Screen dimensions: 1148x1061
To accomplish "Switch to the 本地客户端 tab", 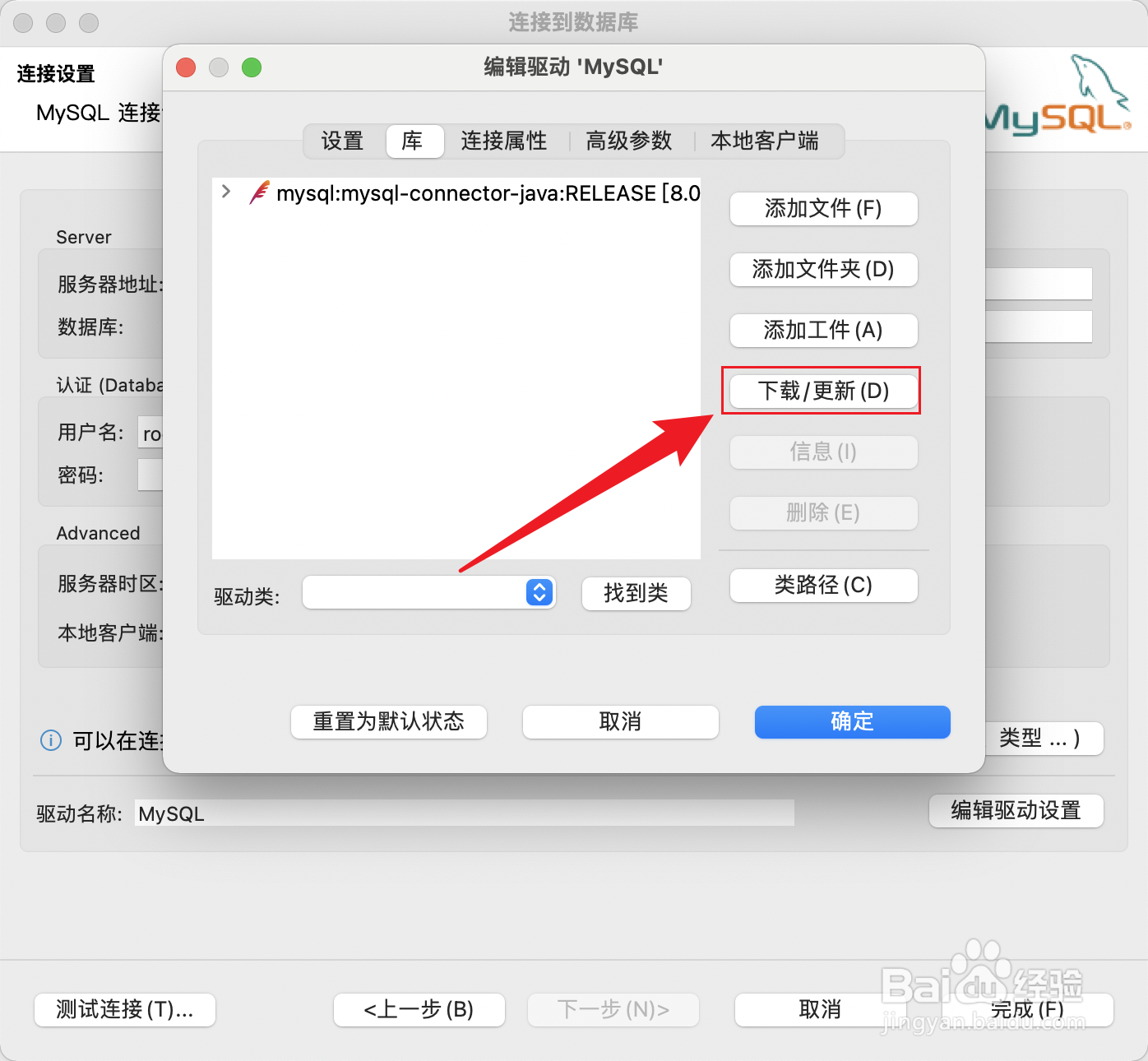I will [765, 141].
